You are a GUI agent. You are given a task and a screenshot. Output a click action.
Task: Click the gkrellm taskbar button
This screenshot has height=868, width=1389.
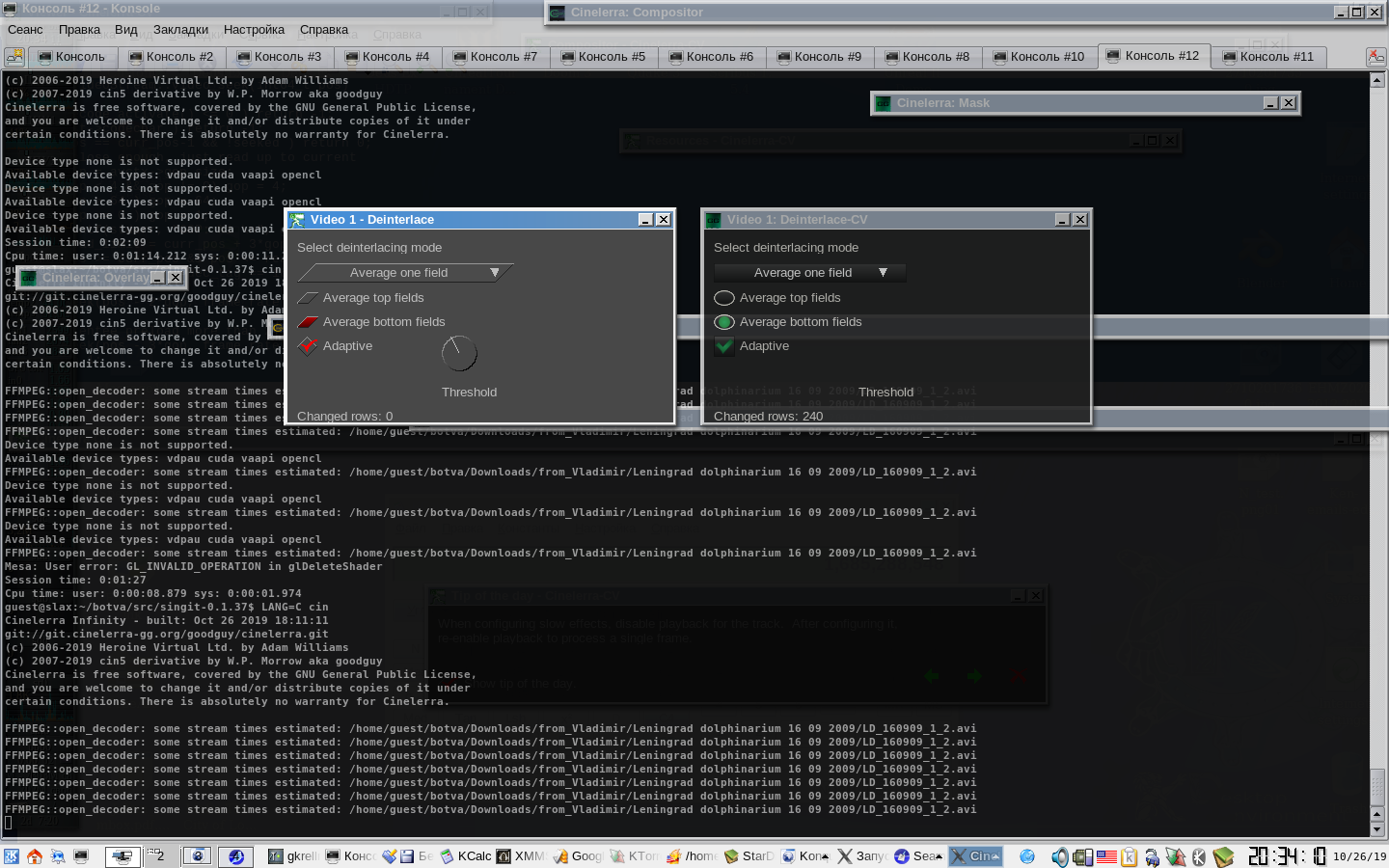[x=293, y=856]
